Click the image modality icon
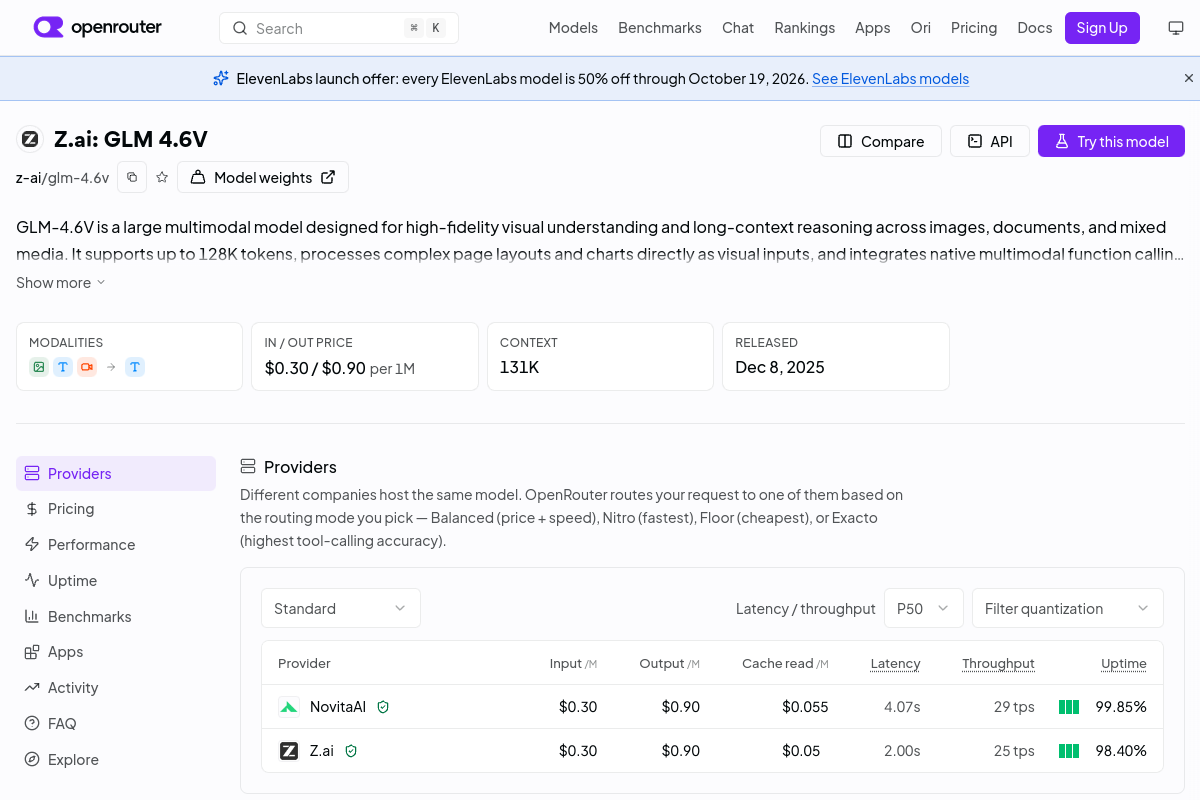1200x800 pixels. (x=38, y=367)
